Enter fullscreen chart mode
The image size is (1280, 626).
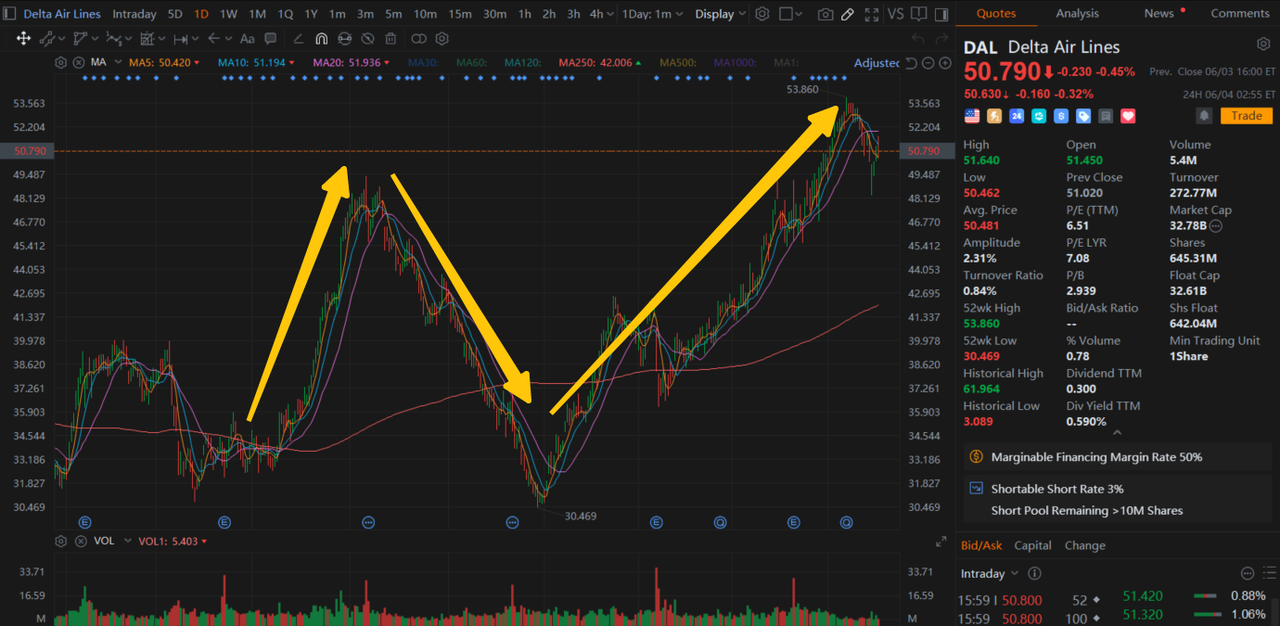click(872, 14)
